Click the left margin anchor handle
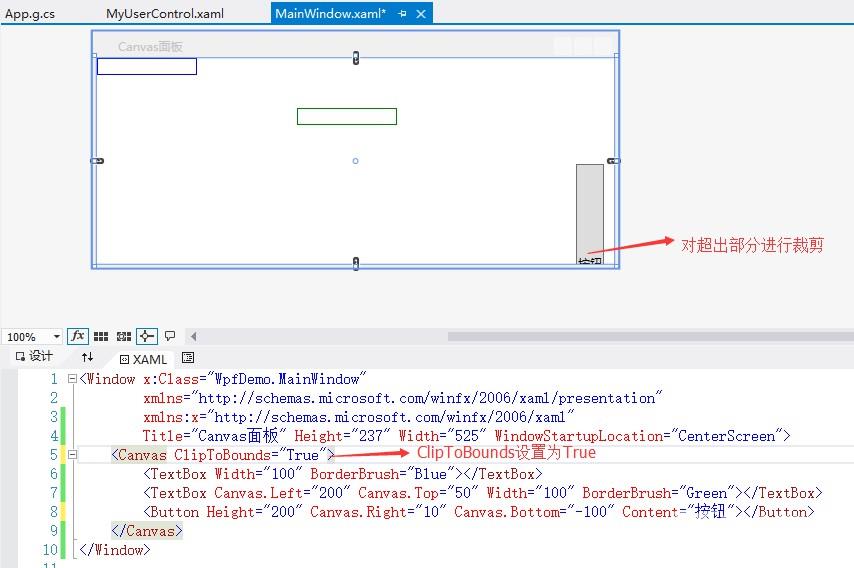The image size is (854, 568). [97, 161]
